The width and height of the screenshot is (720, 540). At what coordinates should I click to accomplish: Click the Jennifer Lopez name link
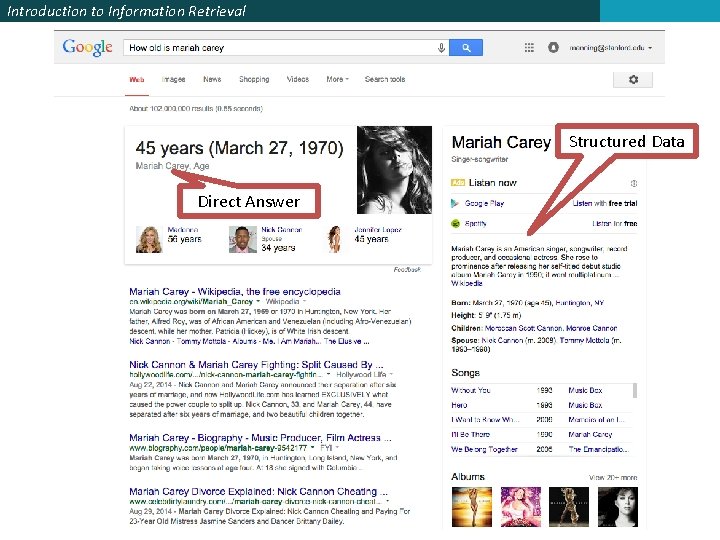coord(378,230)
